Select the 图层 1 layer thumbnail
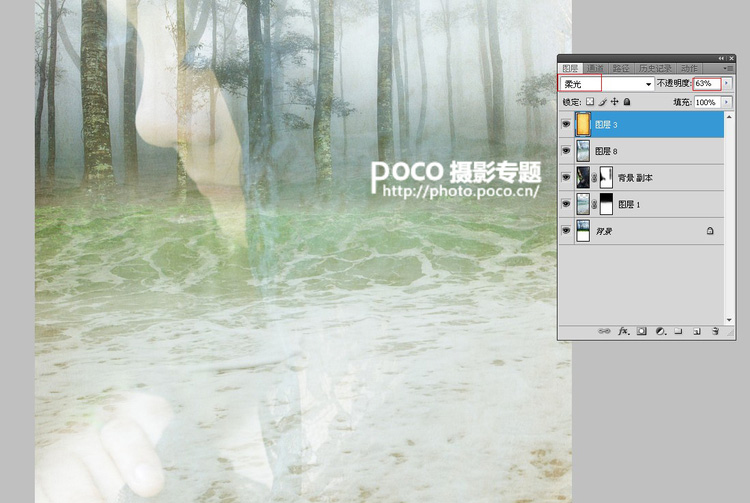 [x=583, y=204]
